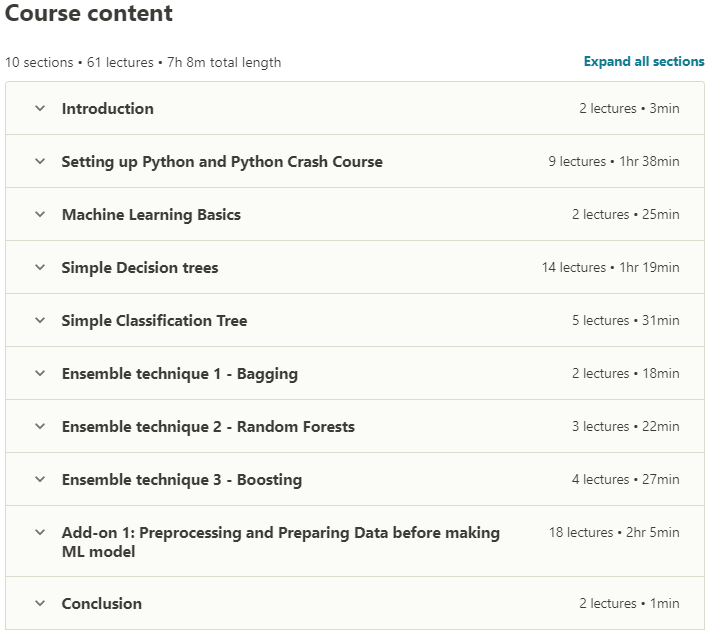This screenshot has width=708, height=634.
Task: Open chevron of Simple Classification Tree
Action: (40, 321)
